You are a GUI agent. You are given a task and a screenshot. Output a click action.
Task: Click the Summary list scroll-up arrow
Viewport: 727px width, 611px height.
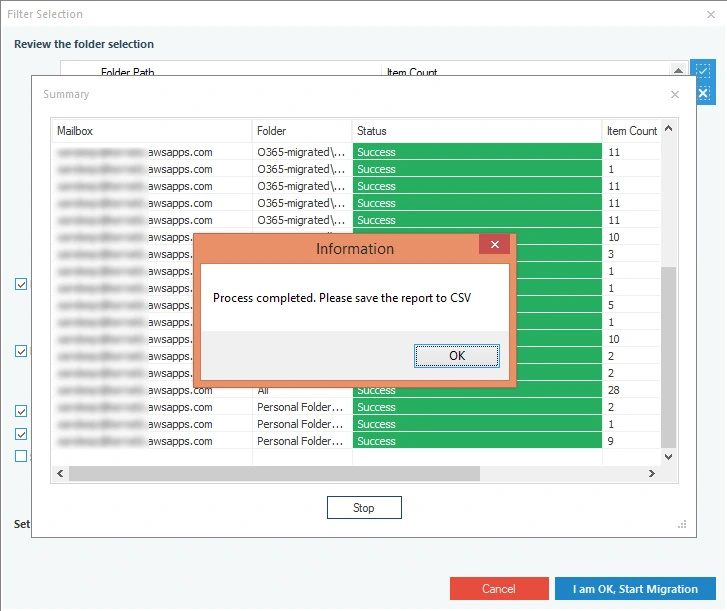click(x=669, y=128)
